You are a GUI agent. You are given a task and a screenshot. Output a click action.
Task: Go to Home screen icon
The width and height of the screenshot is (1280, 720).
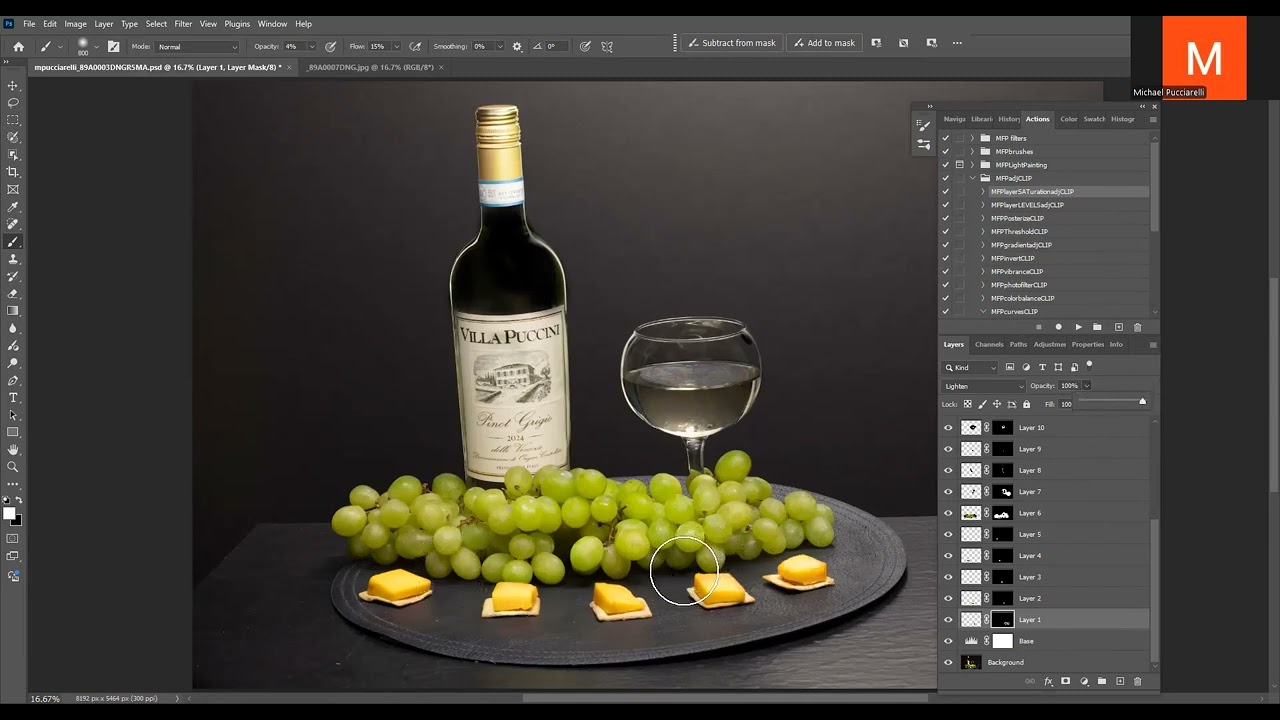tap(18, 46)
